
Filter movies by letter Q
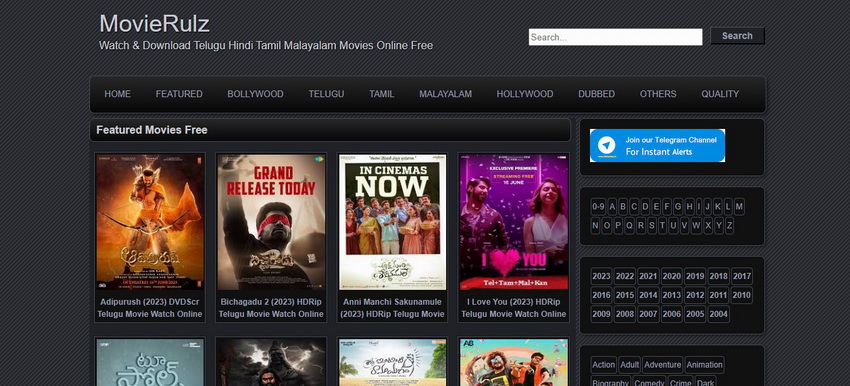point(629,226)
